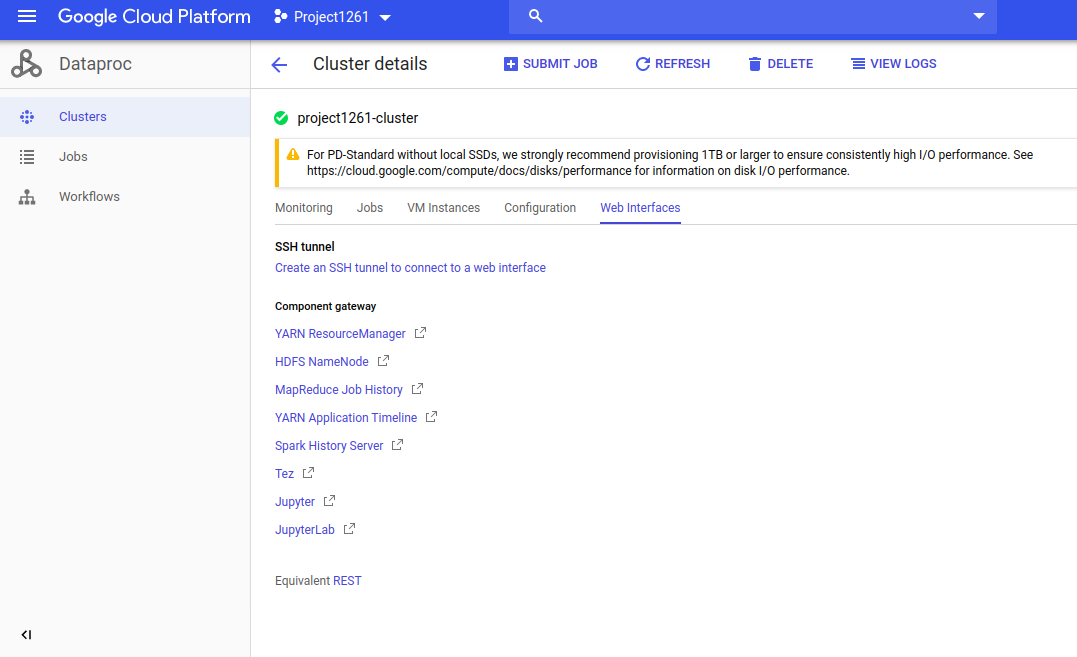Screen dimensions: 1077x657
Task: Open the HDFS NameNode link
Action: click(x=321, y=362)
